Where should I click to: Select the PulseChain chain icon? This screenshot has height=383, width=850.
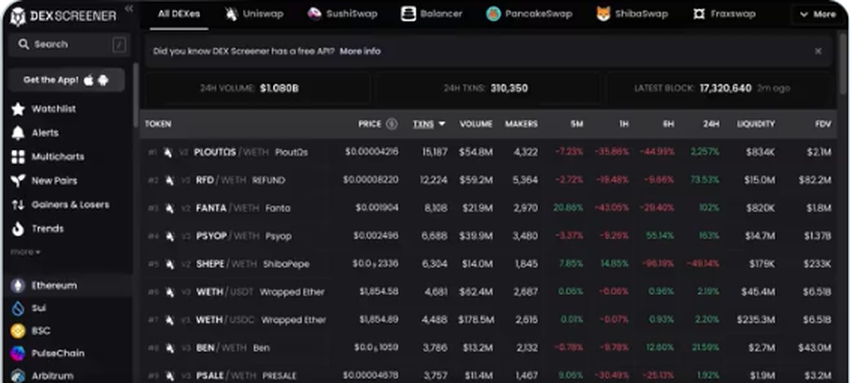(x=18, y=353)
